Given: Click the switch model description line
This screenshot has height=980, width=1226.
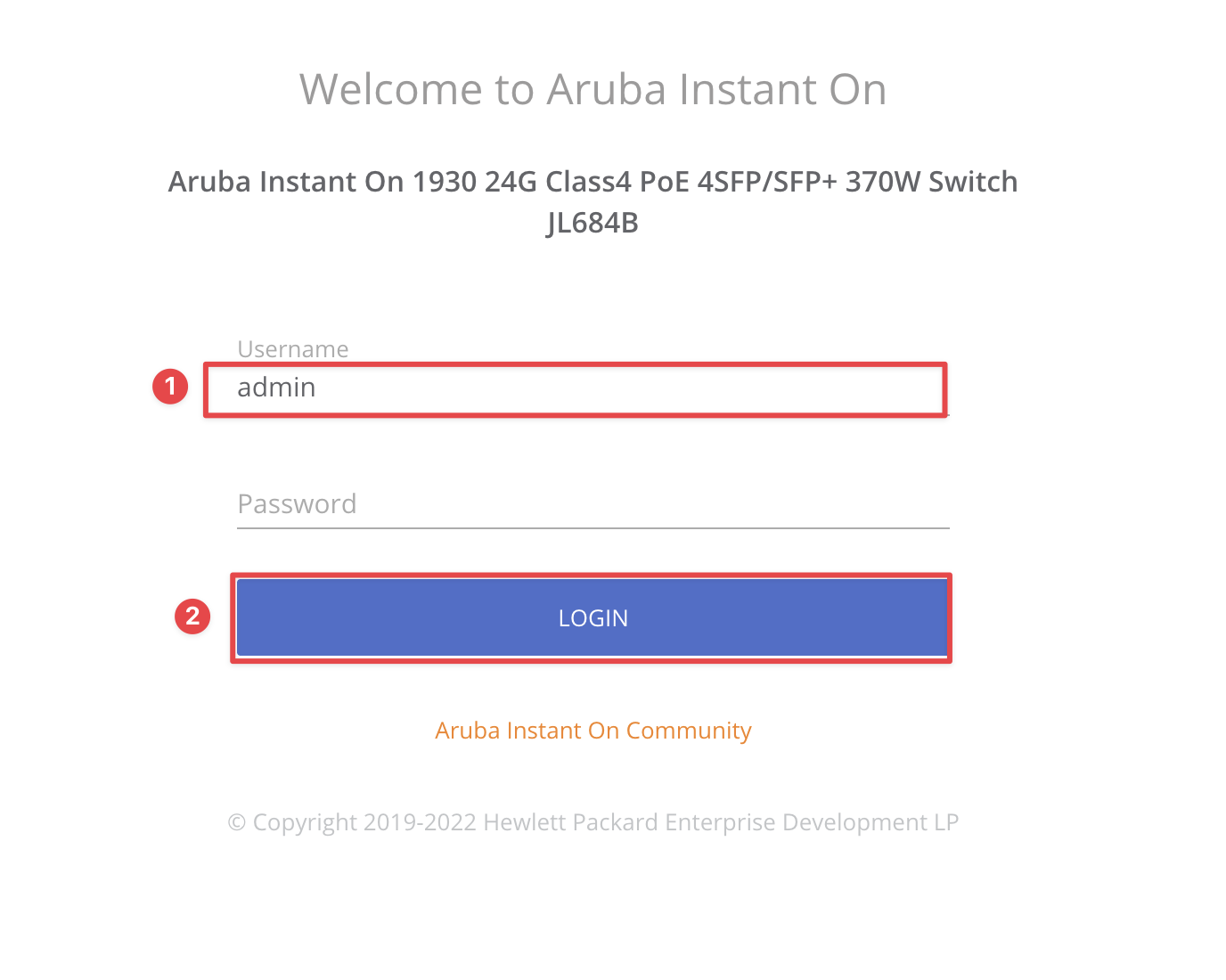Looking at the screenshot, I should click(593, 182).
